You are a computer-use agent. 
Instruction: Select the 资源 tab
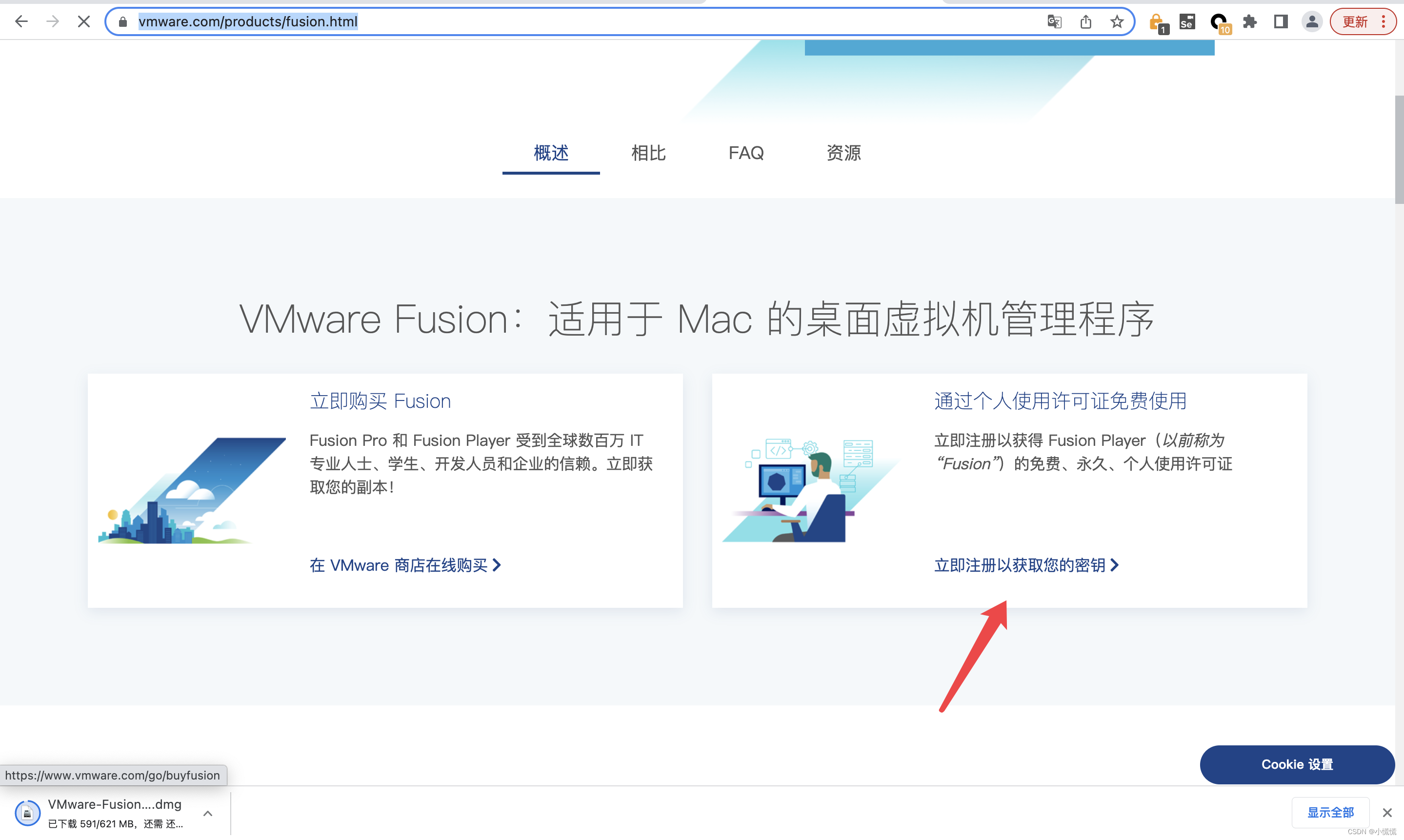tap(843, 153)
